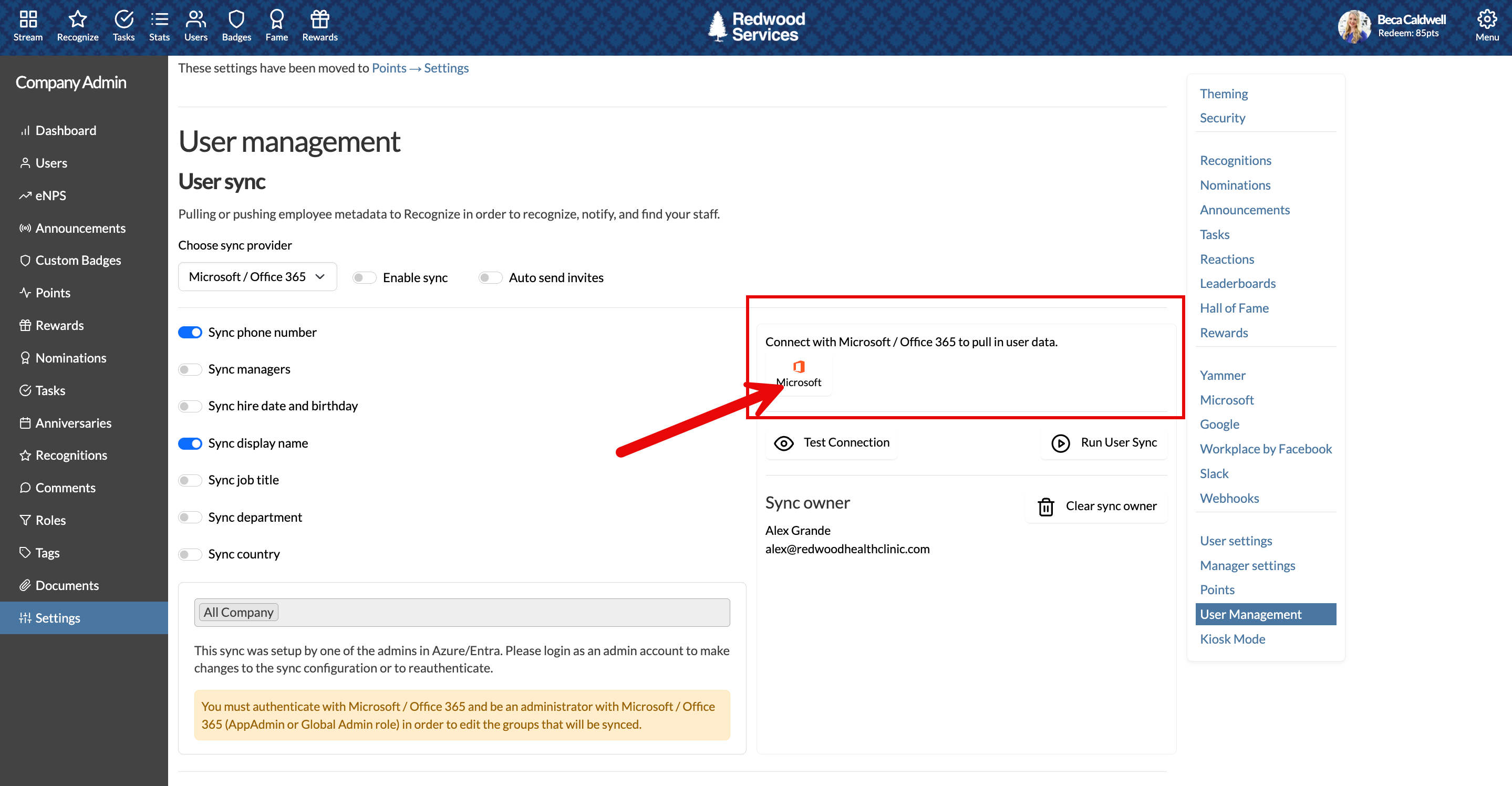Click the All Company tag

click(x=239, y=613)
